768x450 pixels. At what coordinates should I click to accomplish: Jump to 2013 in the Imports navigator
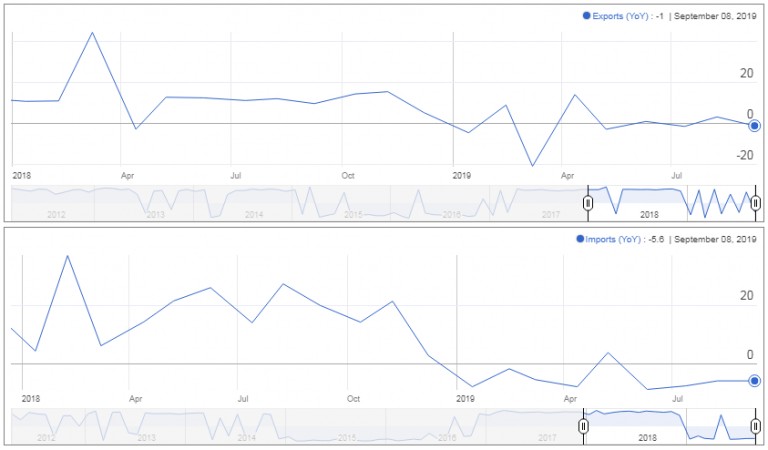click(147, 438)
